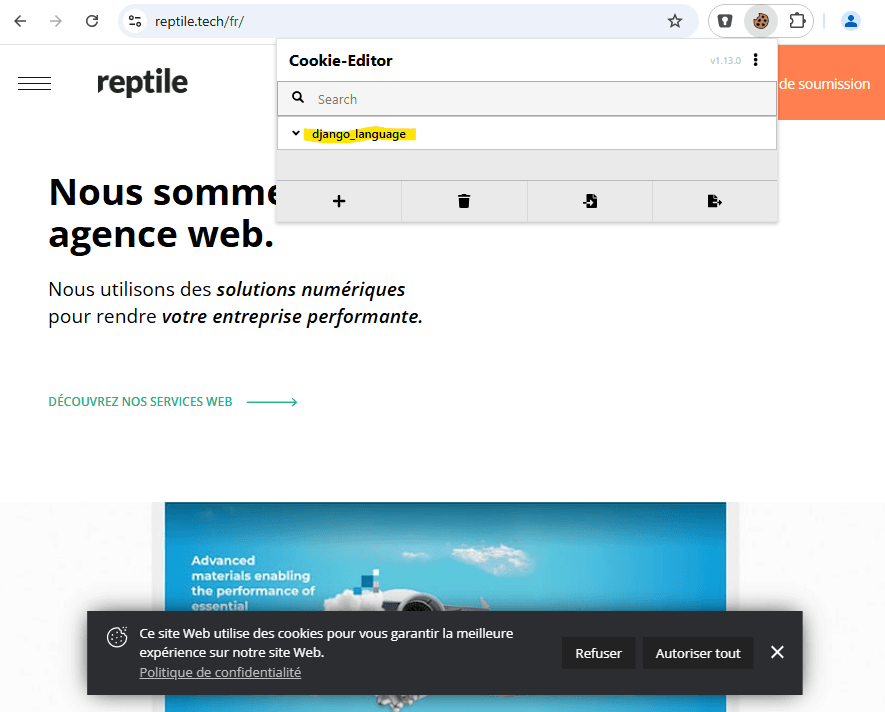
Task: Add a new cookie with the plus icon
Action: 338,201
